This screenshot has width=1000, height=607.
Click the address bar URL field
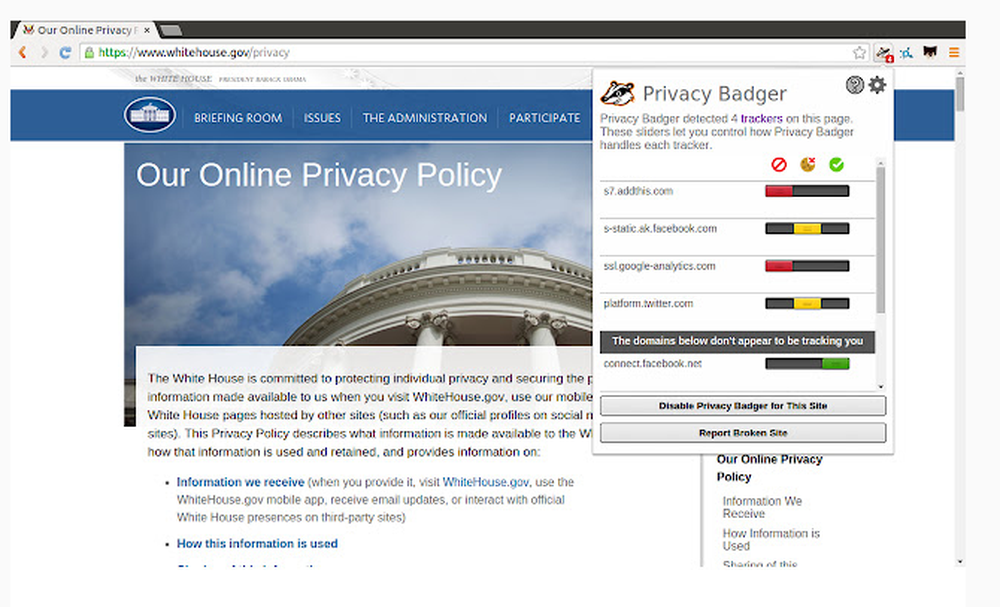pos(472,52)
